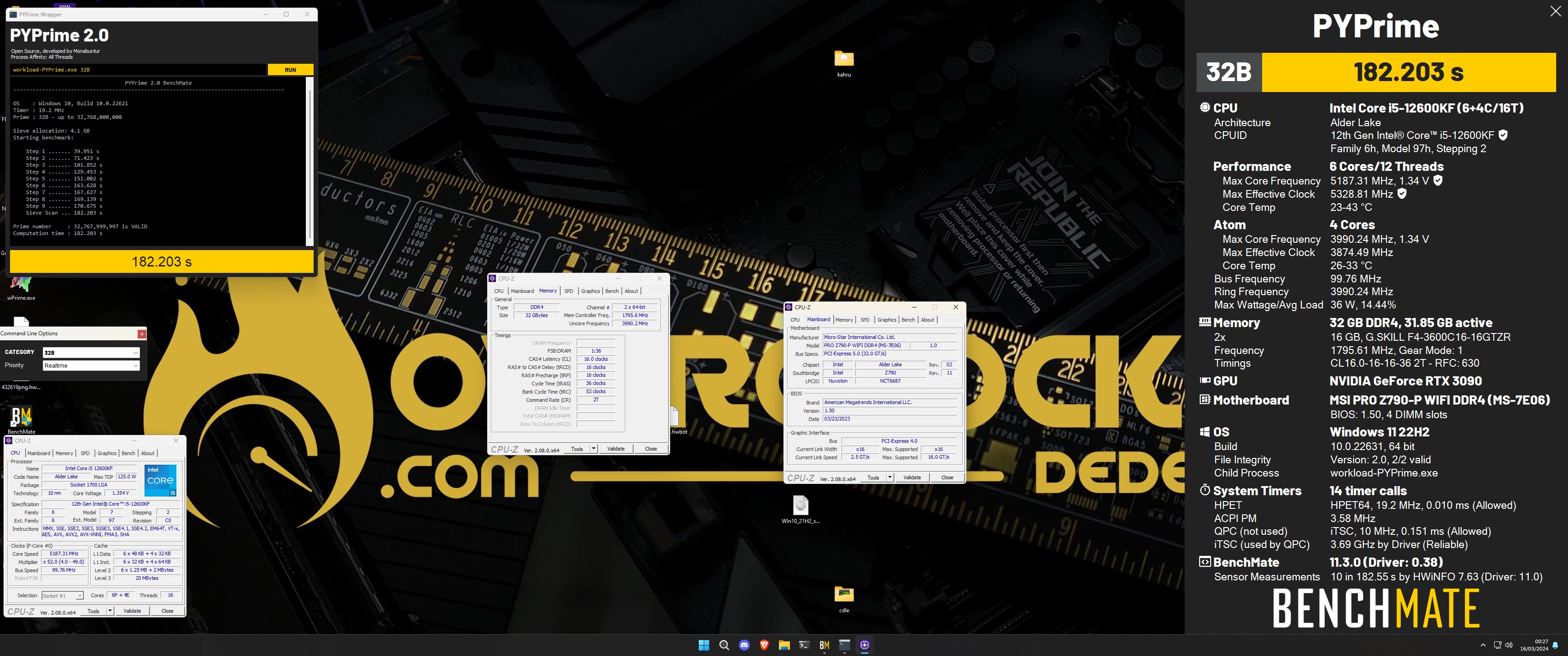1568x656 pixels.
Task: Open the Windows Start menu
Action: [704, 645]
